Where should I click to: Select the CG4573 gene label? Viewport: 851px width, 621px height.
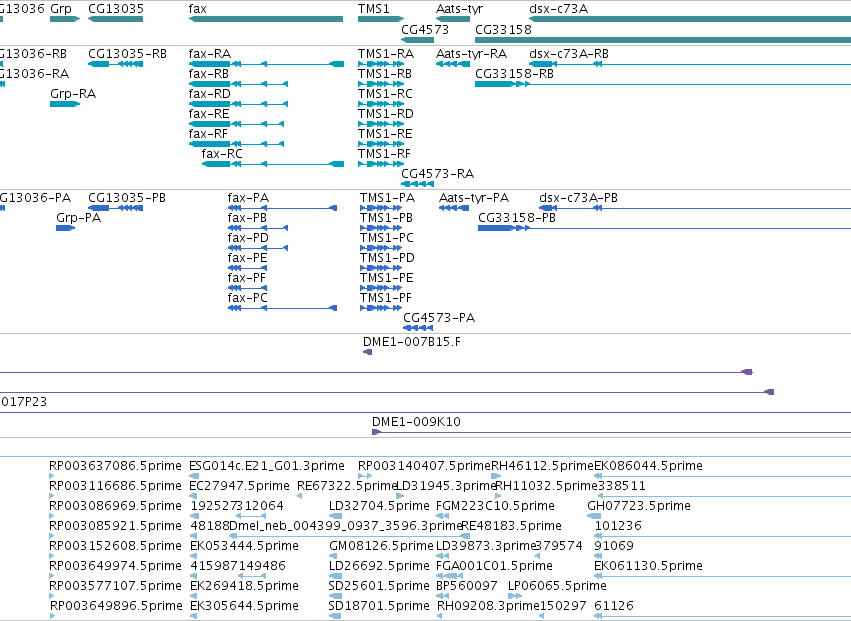[425, 29]
